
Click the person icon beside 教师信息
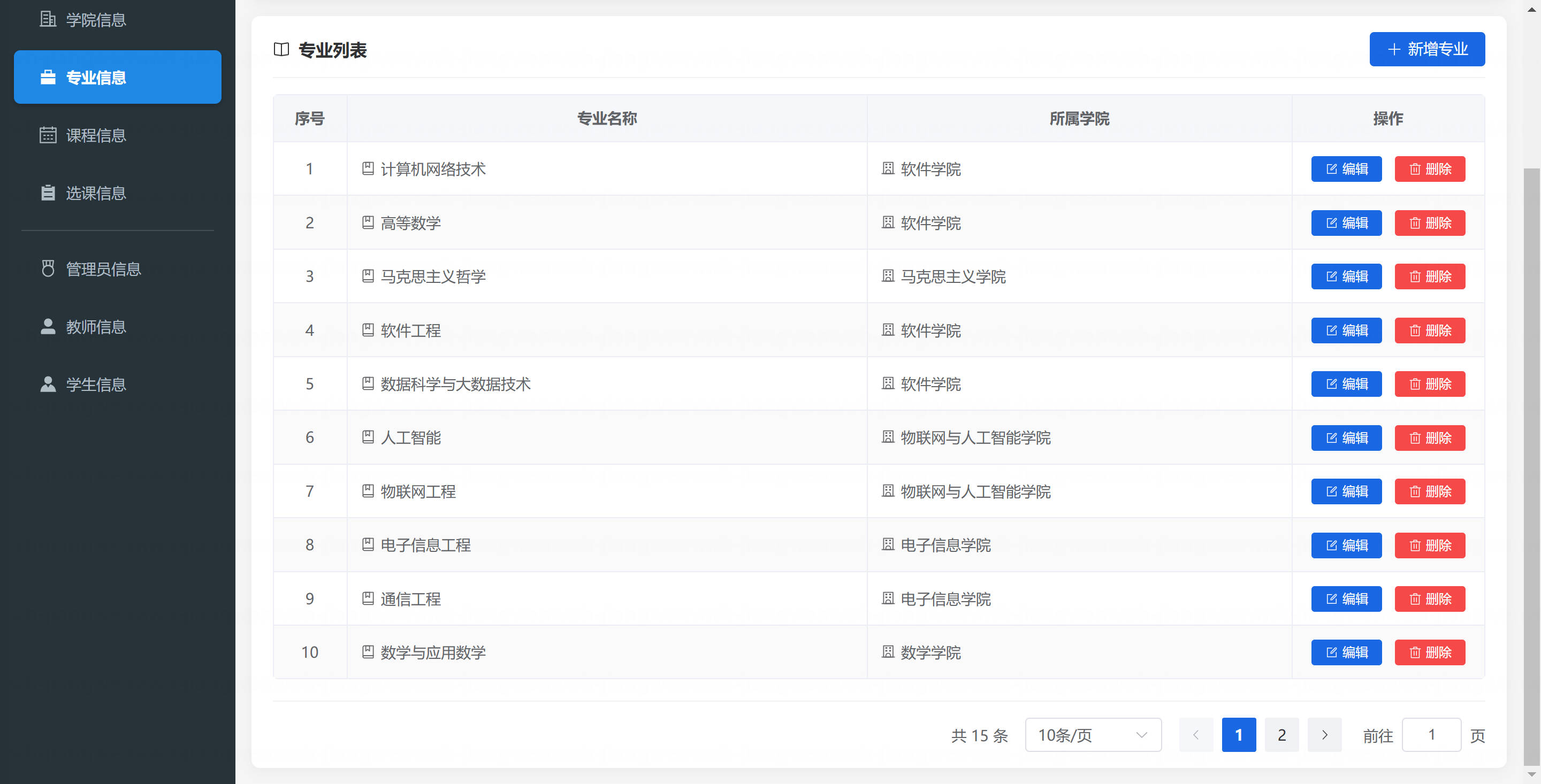pyautogui.click(x=48, y=327)
